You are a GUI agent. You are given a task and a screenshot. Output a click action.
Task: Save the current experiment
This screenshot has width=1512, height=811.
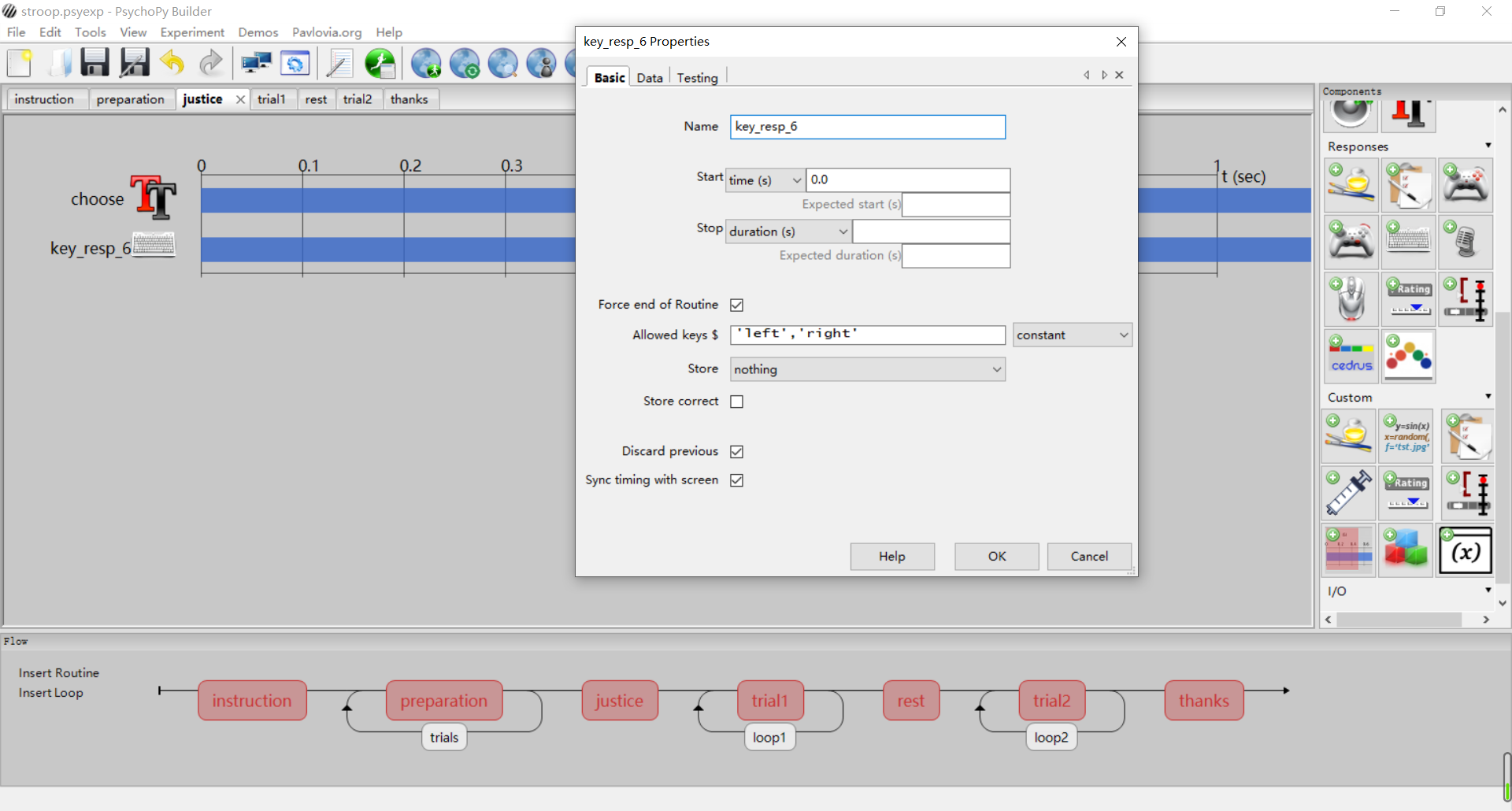[94, 63]
